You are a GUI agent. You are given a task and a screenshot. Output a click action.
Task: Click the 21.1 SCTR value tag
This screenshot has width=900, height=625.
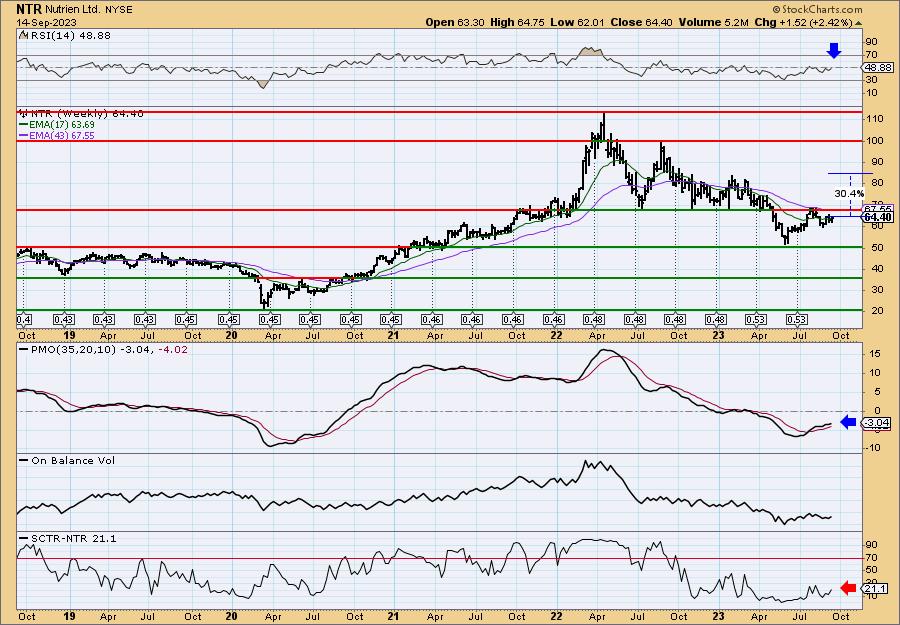873,588
